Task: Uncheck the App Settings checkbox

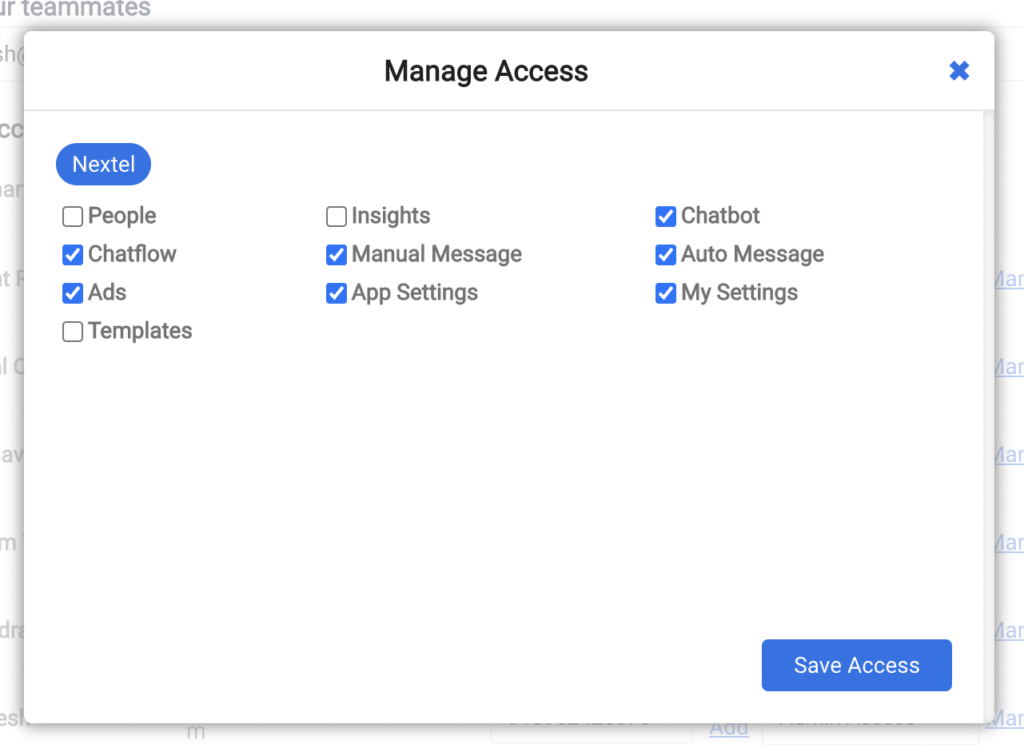Action: pyautogui.click(x=336, y=293)
